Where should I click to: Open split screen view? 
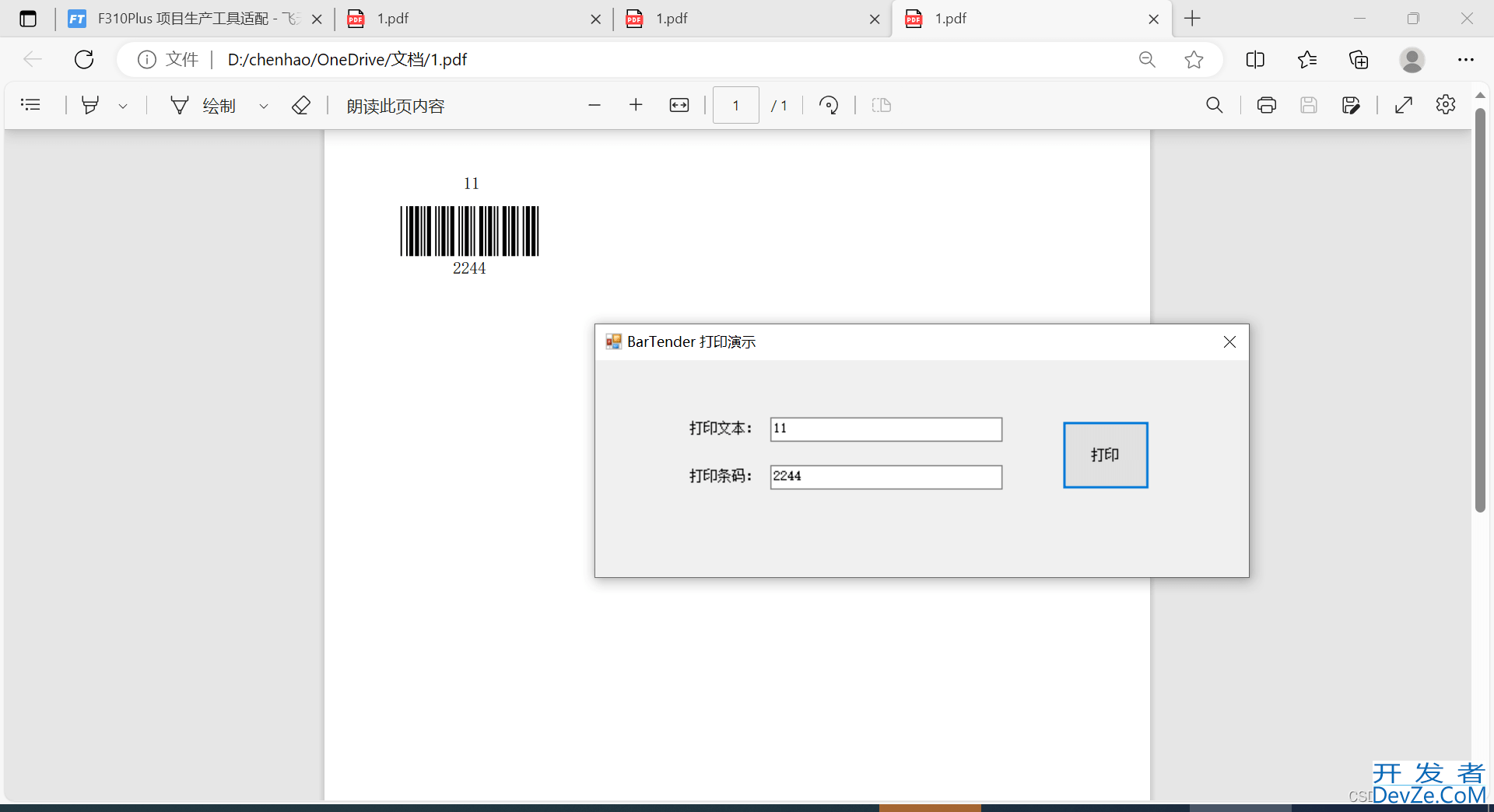click(x=1255, y=59)
